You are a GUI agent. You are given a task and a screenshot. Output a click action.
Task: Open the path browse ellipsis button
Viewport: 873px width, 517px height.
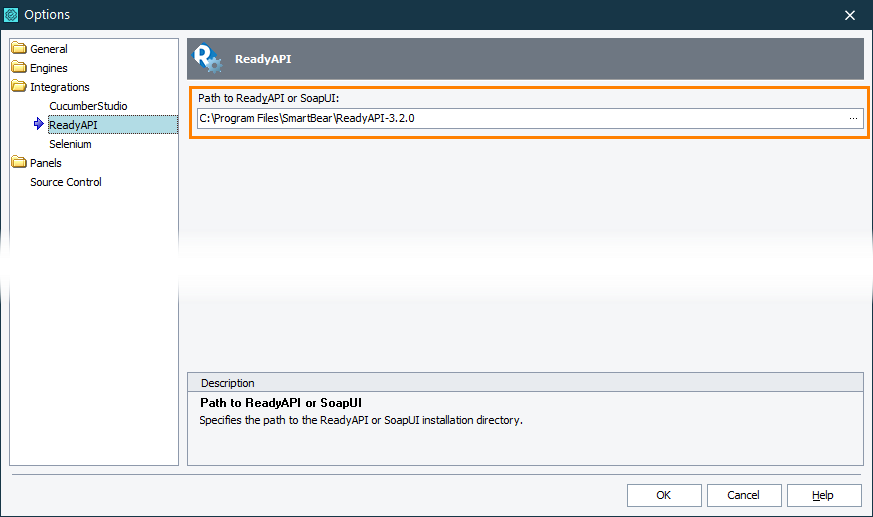click(853, 118)
